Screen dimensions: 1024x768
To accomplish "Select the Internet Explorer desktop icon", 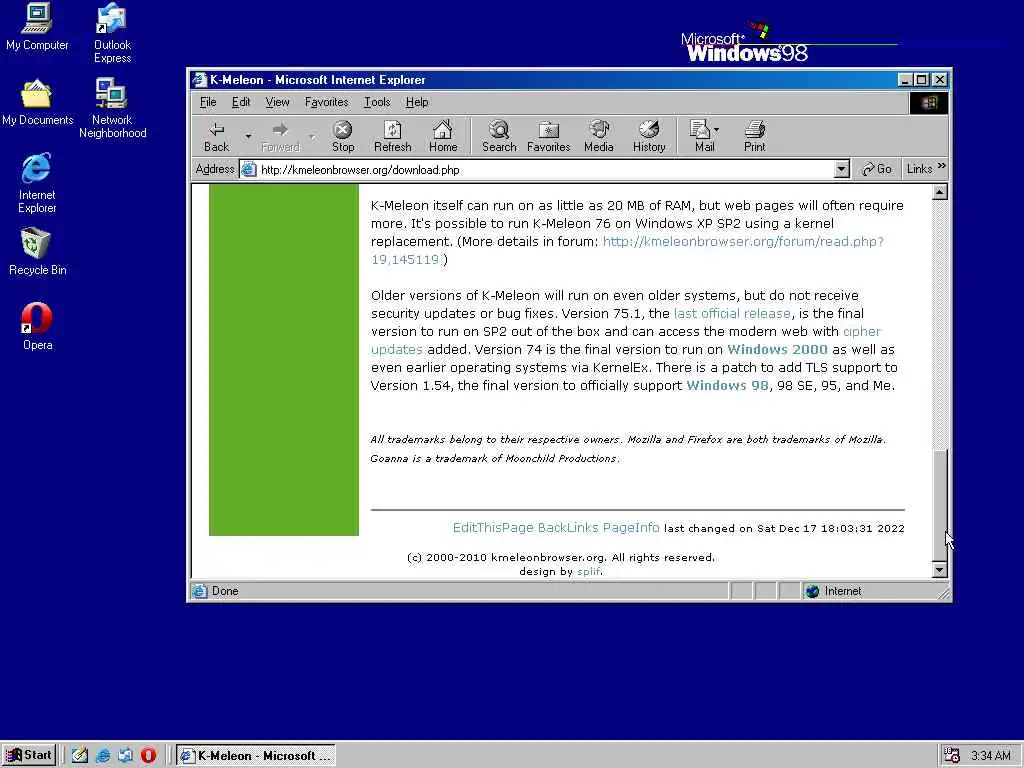I will point(37,184).
